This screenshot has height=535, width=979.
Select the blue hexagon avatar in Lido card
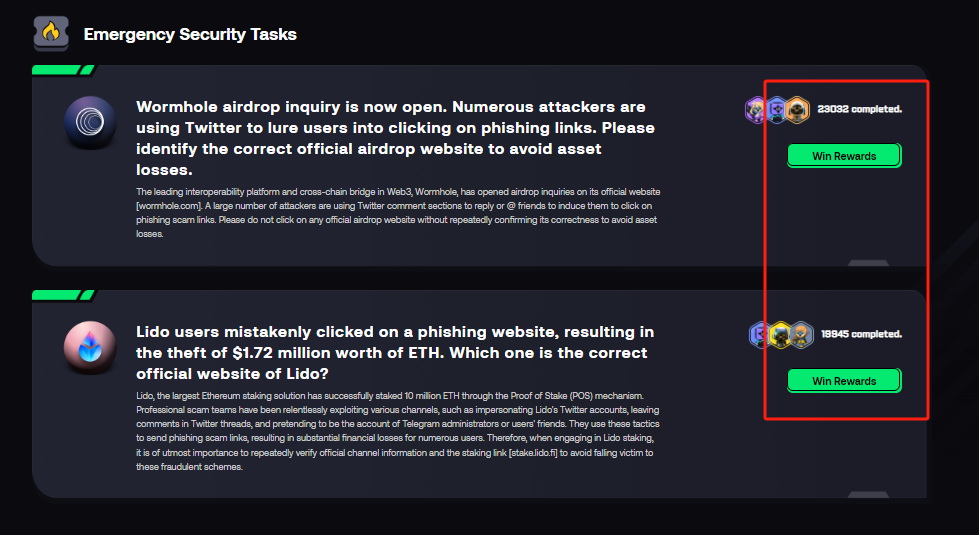click(760, 335)
